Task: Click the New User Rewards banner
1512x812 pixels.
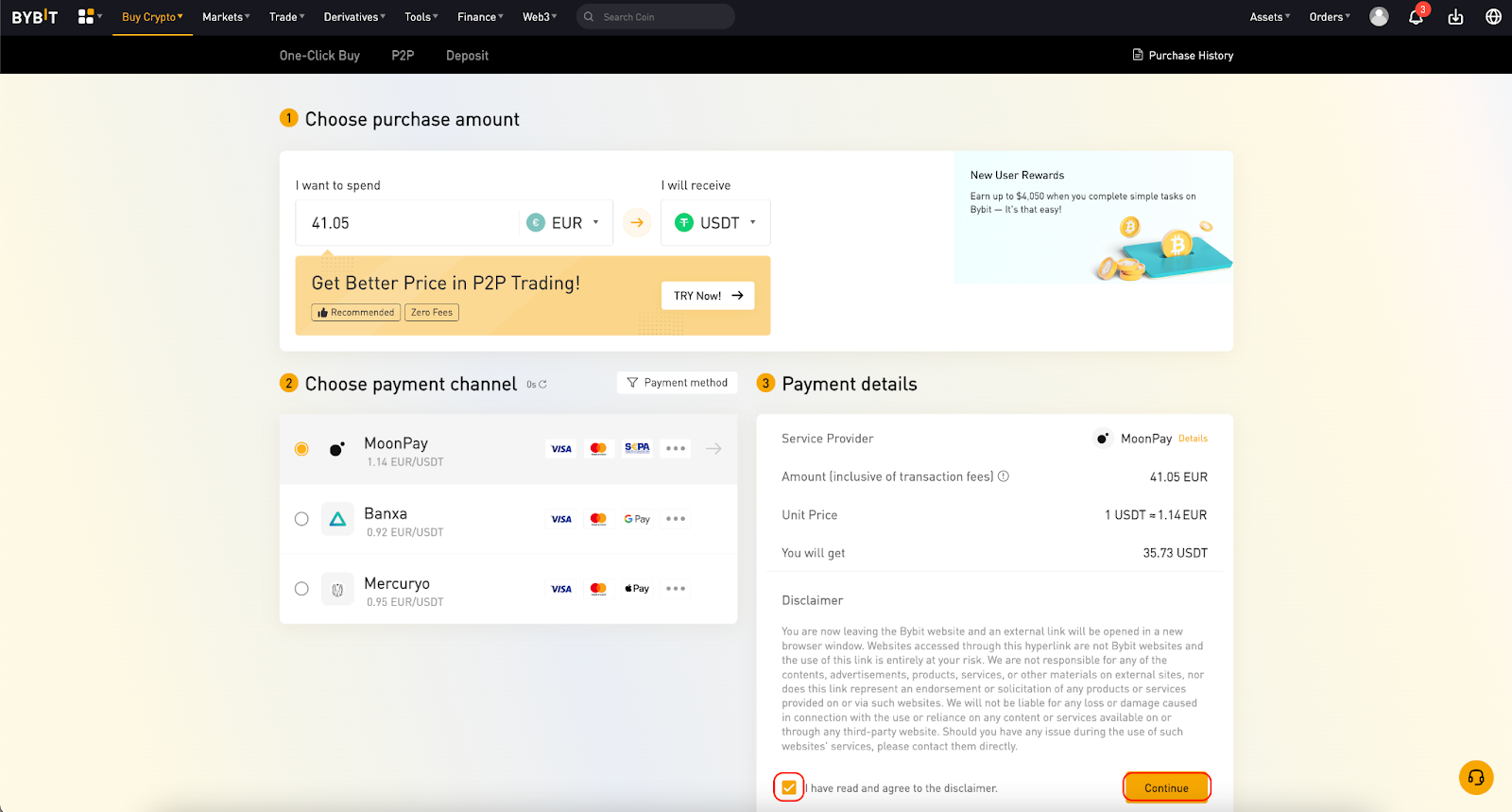Action: tap(1093, 217)
